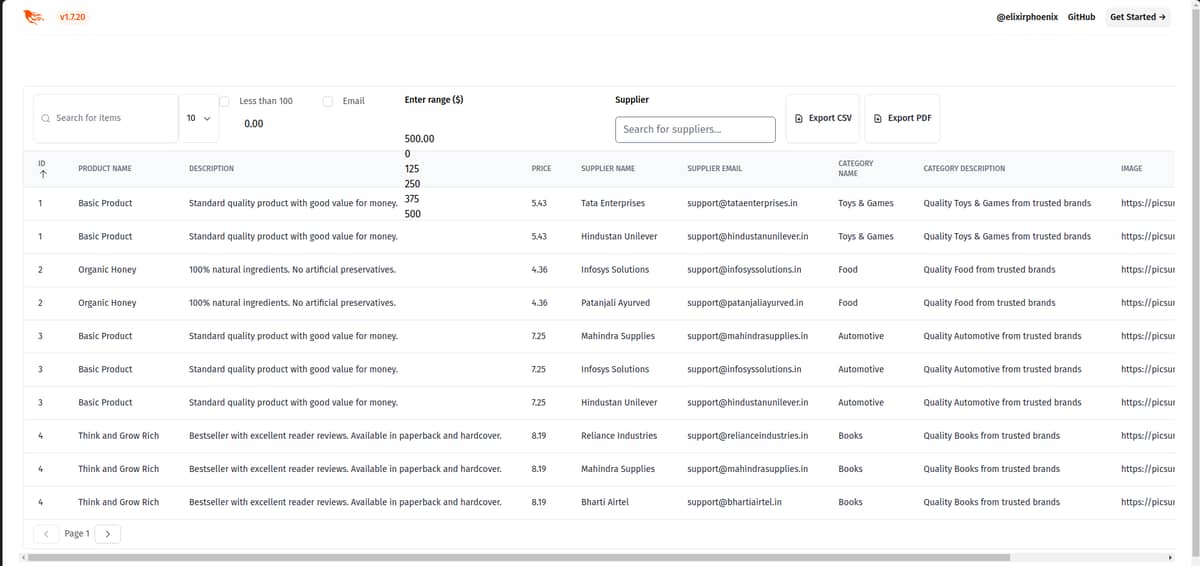Screen dimensions: 1200x566
Task: Focus the Search for suppliers field
Action: 695,129
